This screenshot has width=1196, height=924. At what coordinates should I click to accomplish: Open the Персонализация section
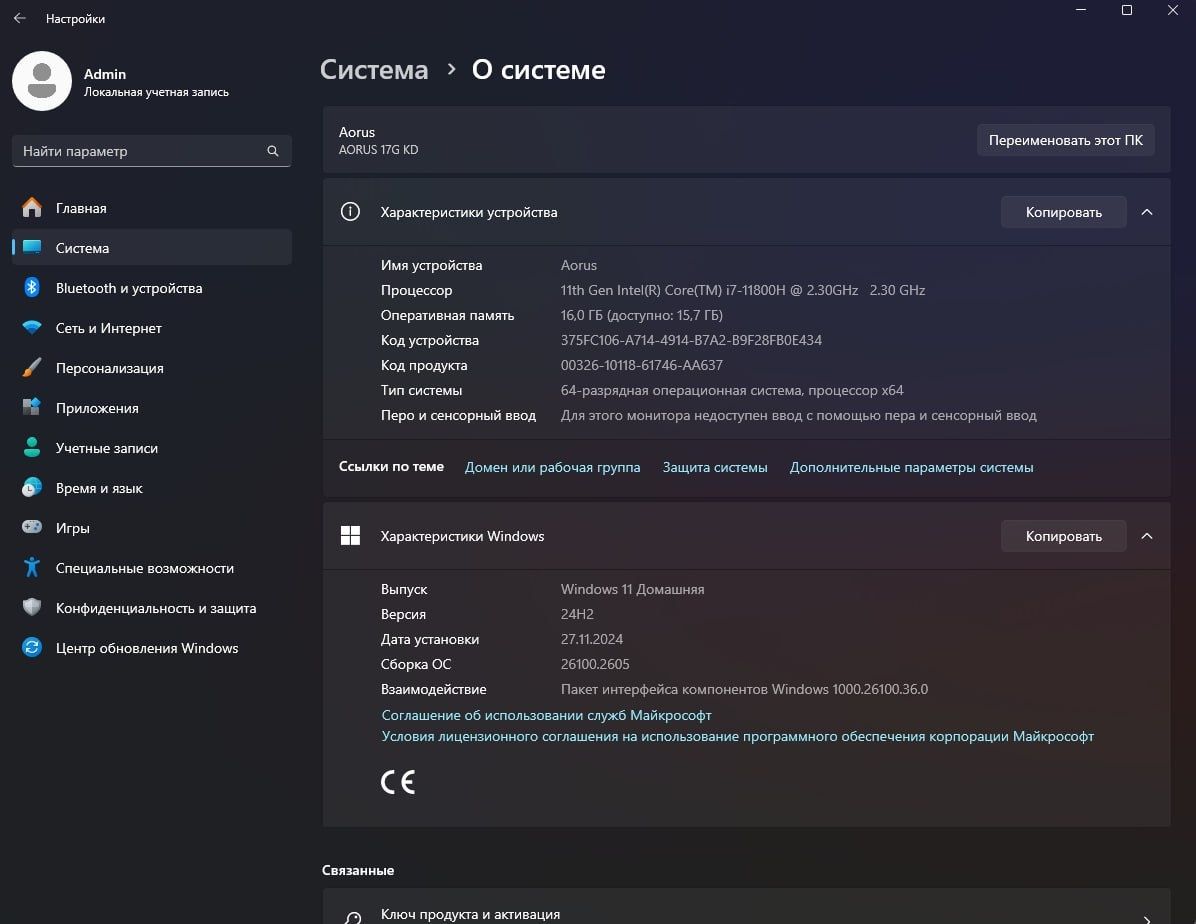tap(152, 368)
